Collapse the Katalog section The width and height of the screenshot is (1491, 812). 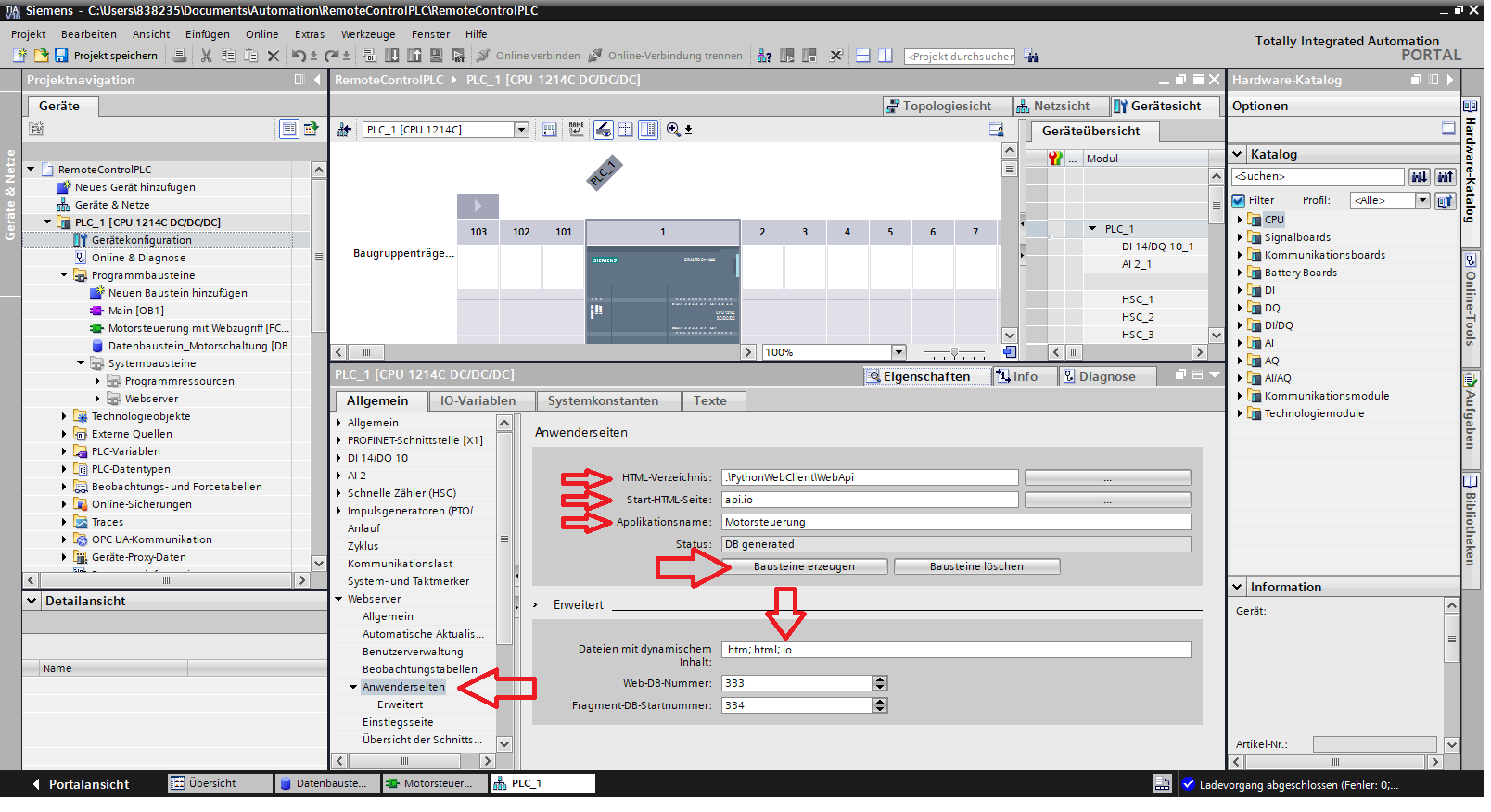pos(1238,154)
